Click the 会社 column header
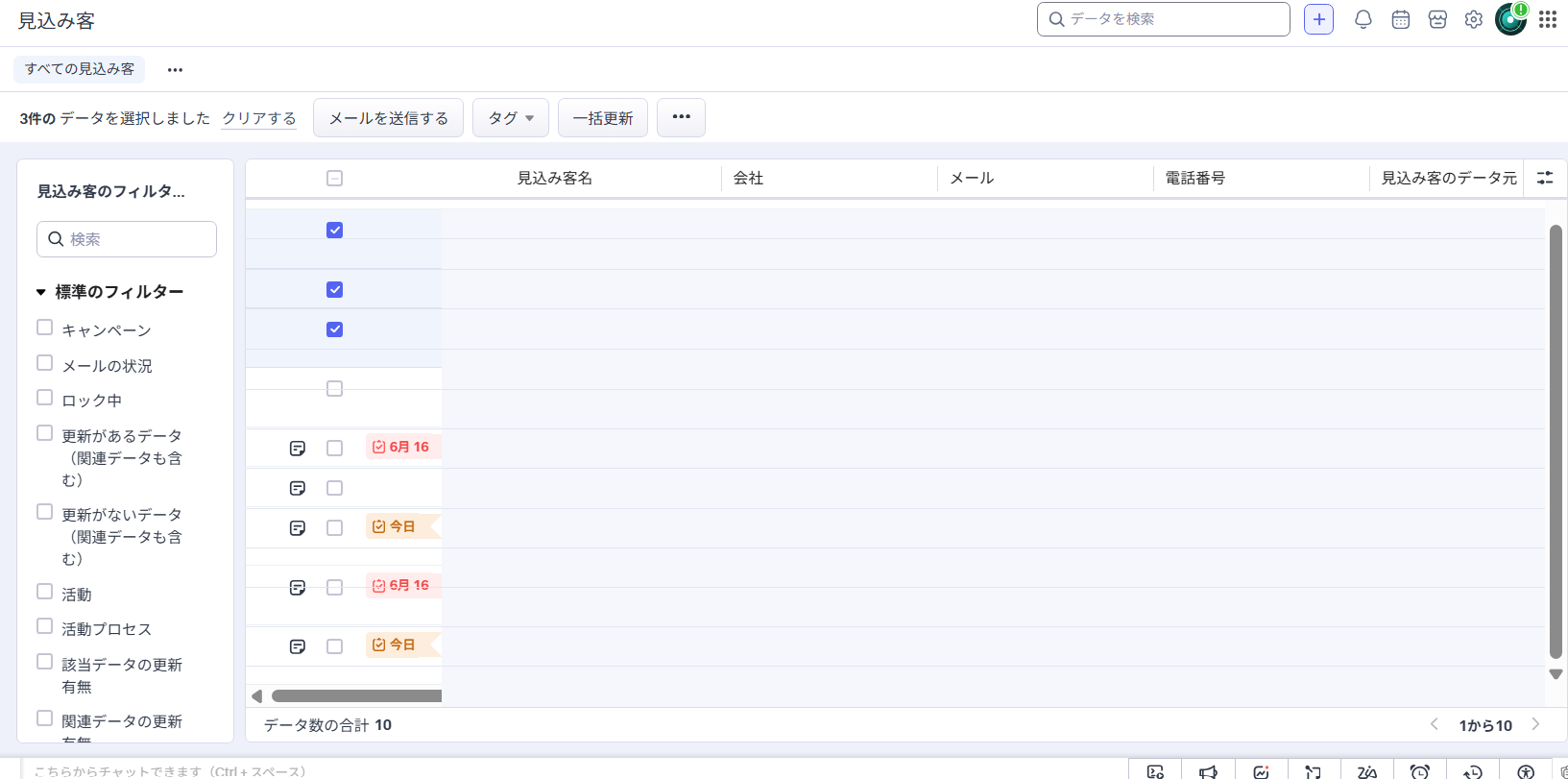Viewport: 1568px width, 779px height. (748, 178)
